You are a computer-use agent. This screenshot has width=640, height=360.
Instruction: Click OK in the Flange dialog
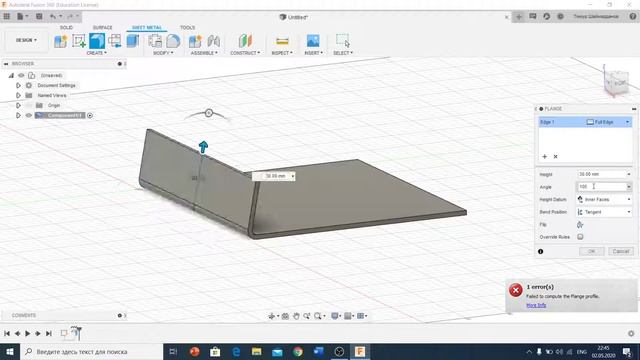pyautogui.click(x=591, y=251)
